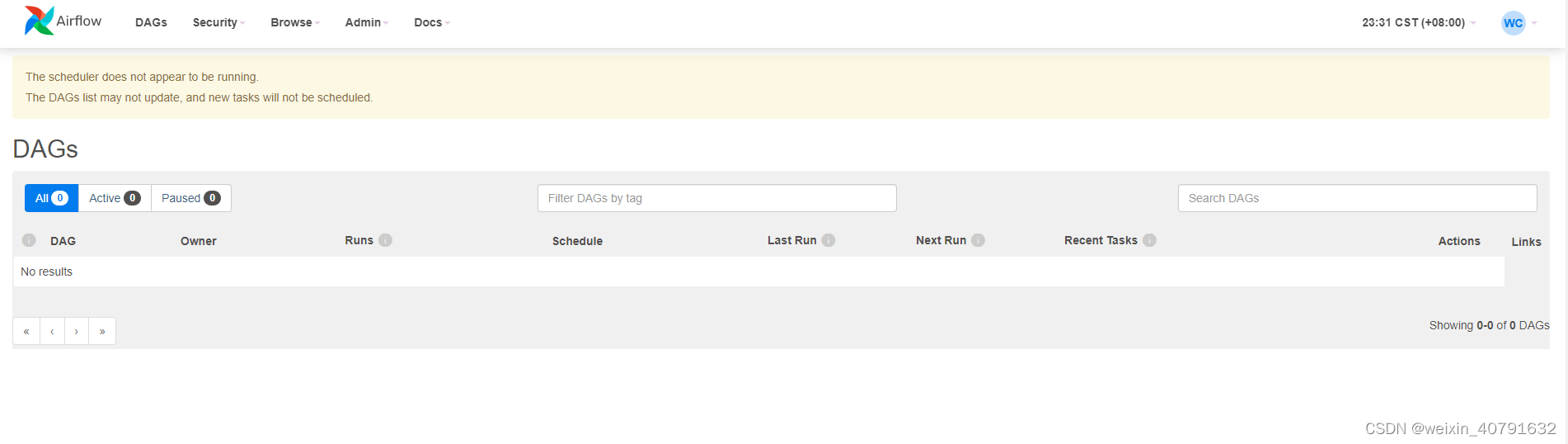Sort by the Owner column header
1568x444 pixels.
(x=199, y=241)
